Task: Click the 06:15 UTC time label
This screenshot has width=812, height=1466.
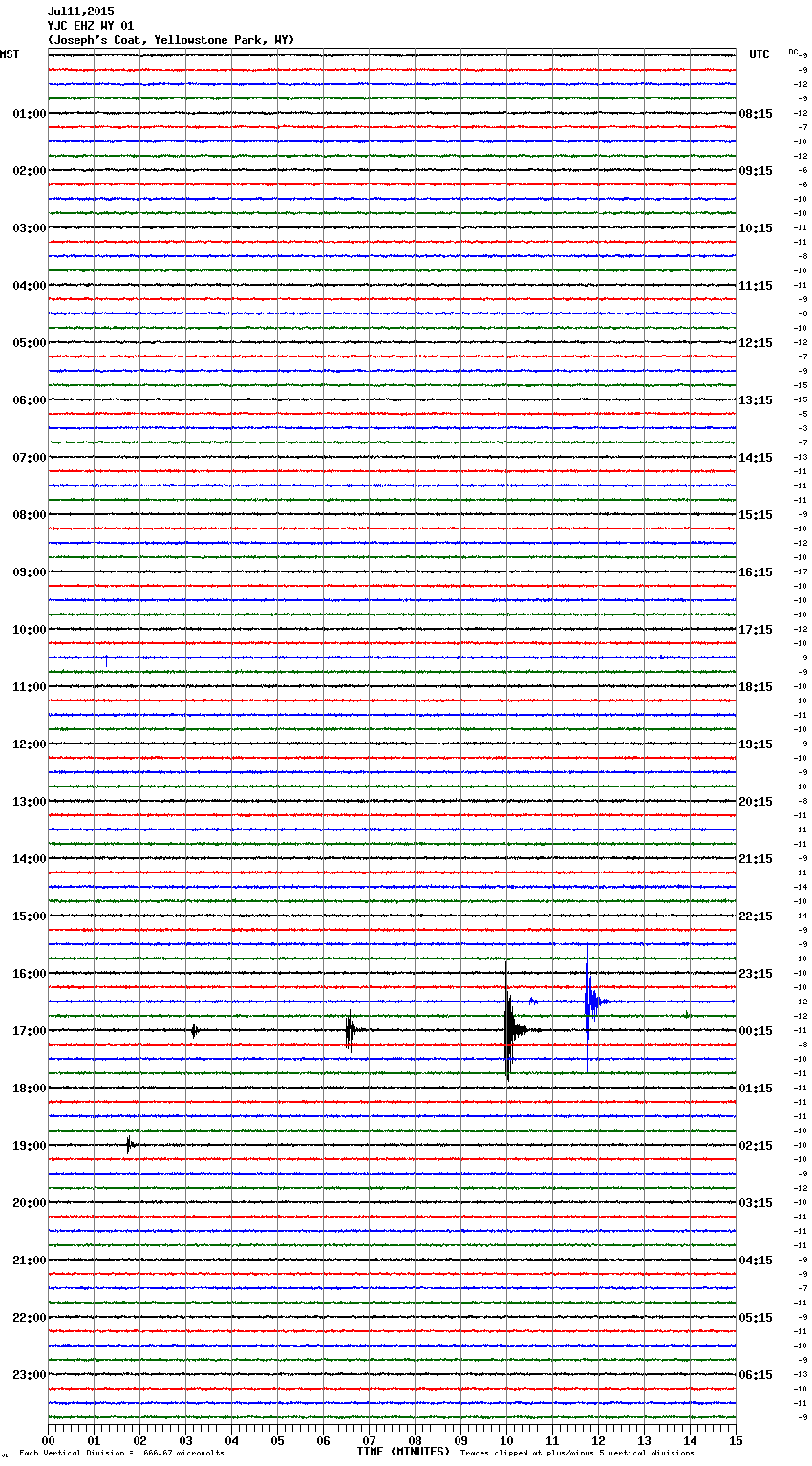Action: pos(756,1375)
